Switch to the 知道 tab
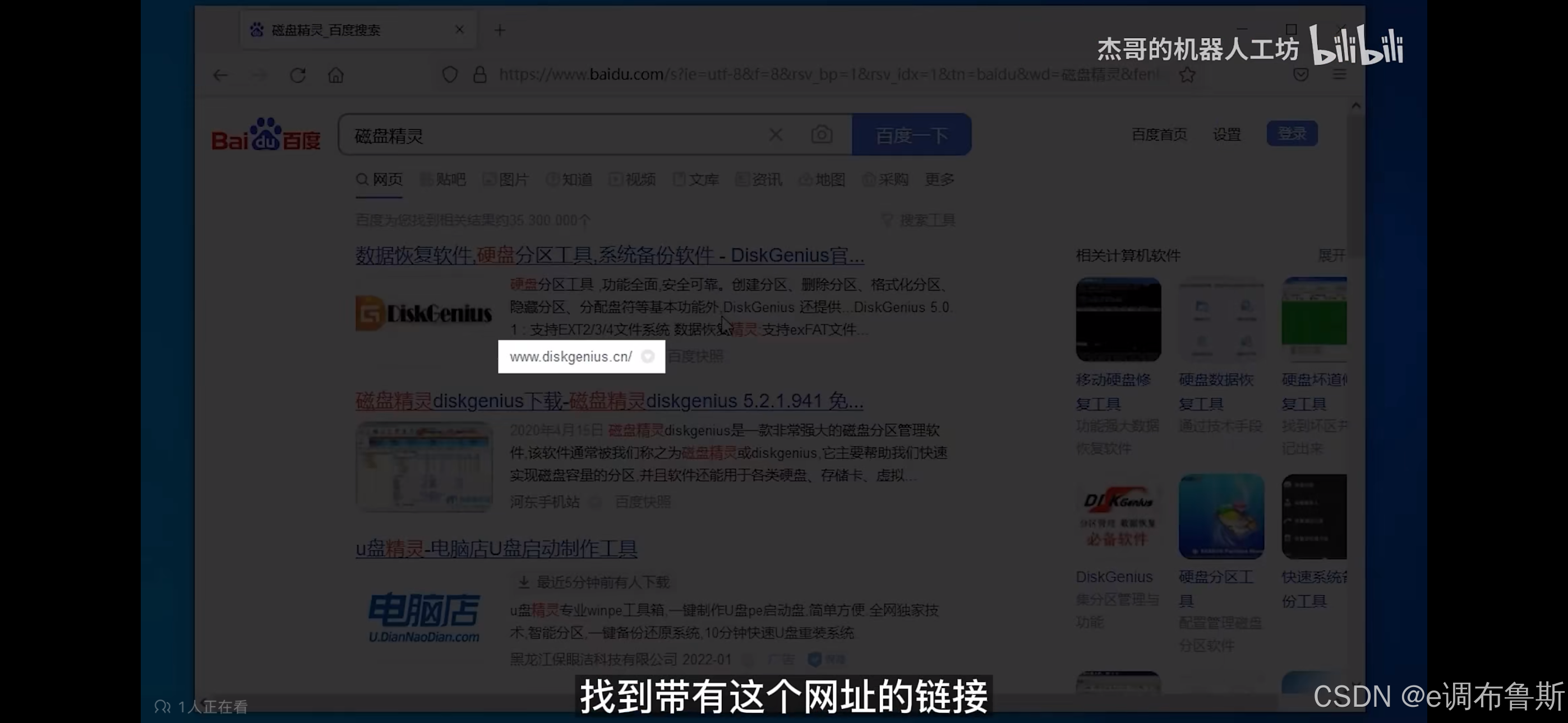 pyautogui.click(x=569, y=179)
